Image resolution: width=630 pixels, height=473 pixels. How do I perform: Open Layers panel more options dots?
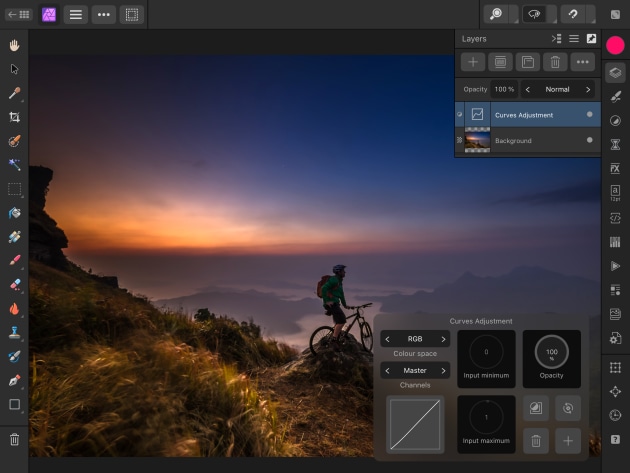pyautogui.click(x=583, y=62)
